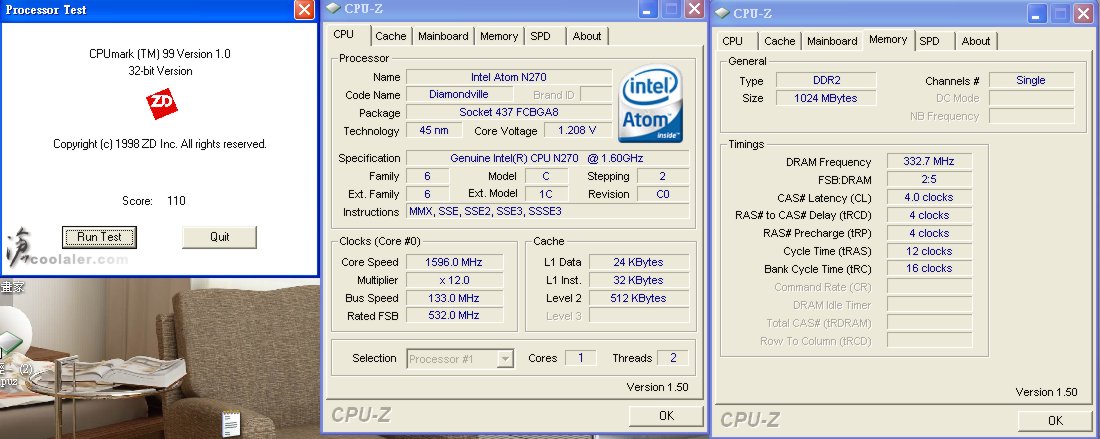Switch to Mainboard tab in right CPU-Z window

click(x=833, y=41)
